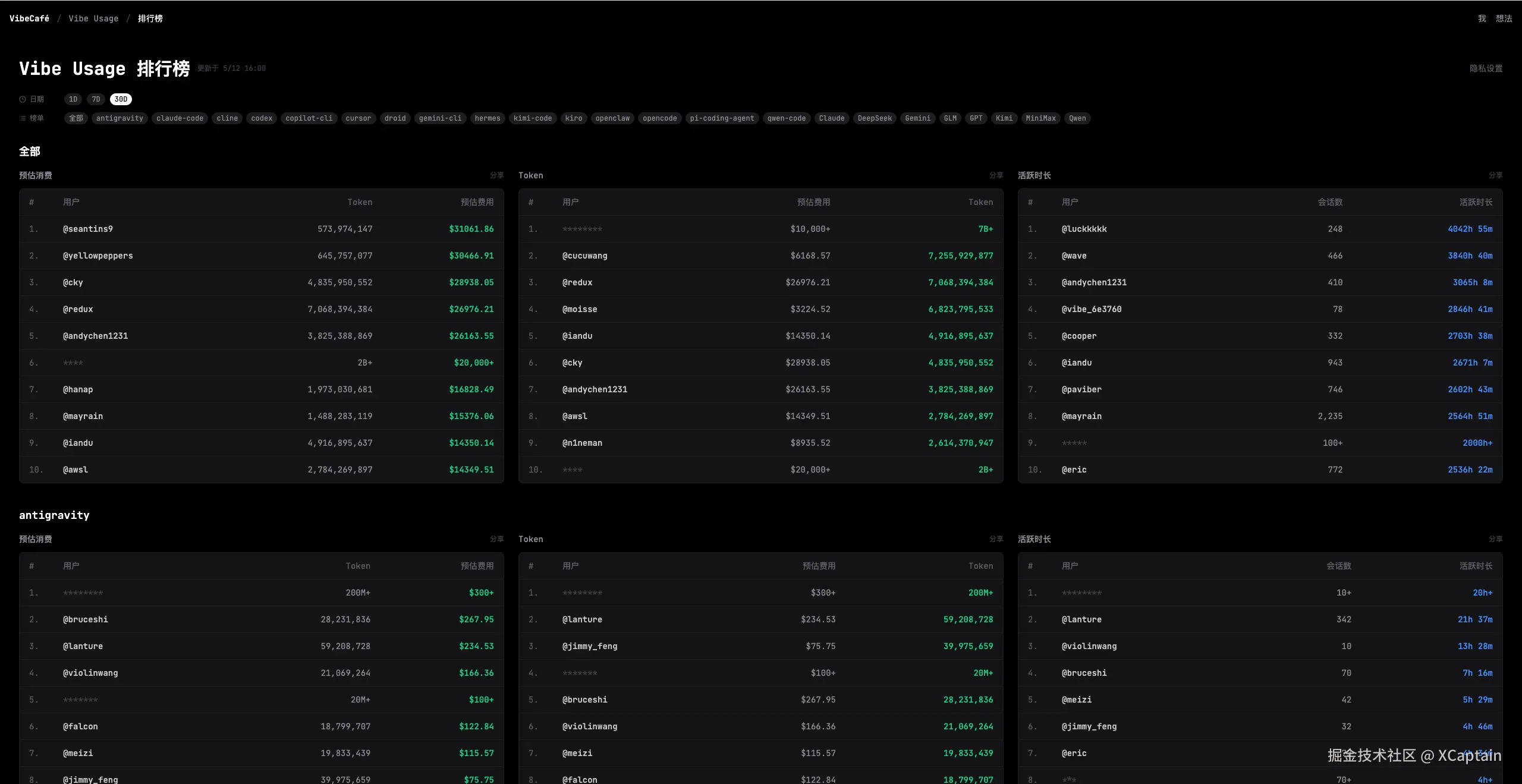Click the 4042h 55m active time
The height and width of the screenshot is (784, 1522).
[x=1470, y=229]
